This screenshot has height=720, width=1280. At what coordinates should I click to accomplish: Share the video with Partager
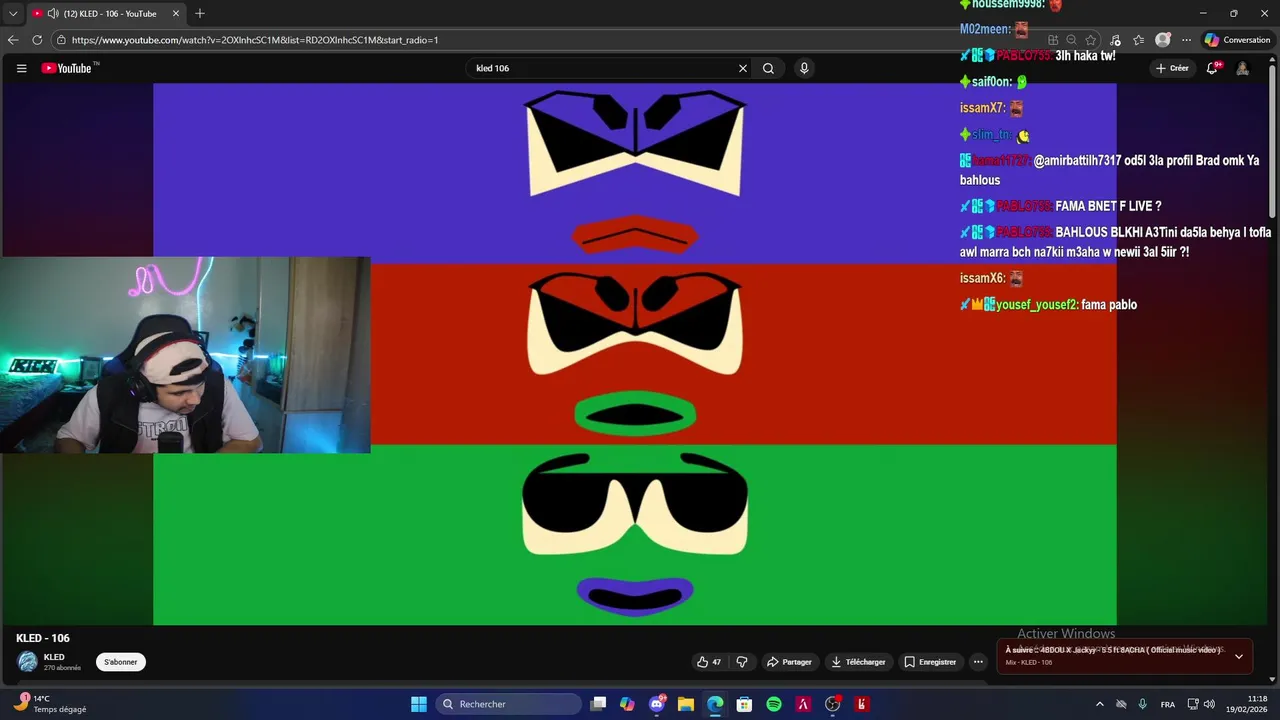point(789,662)
